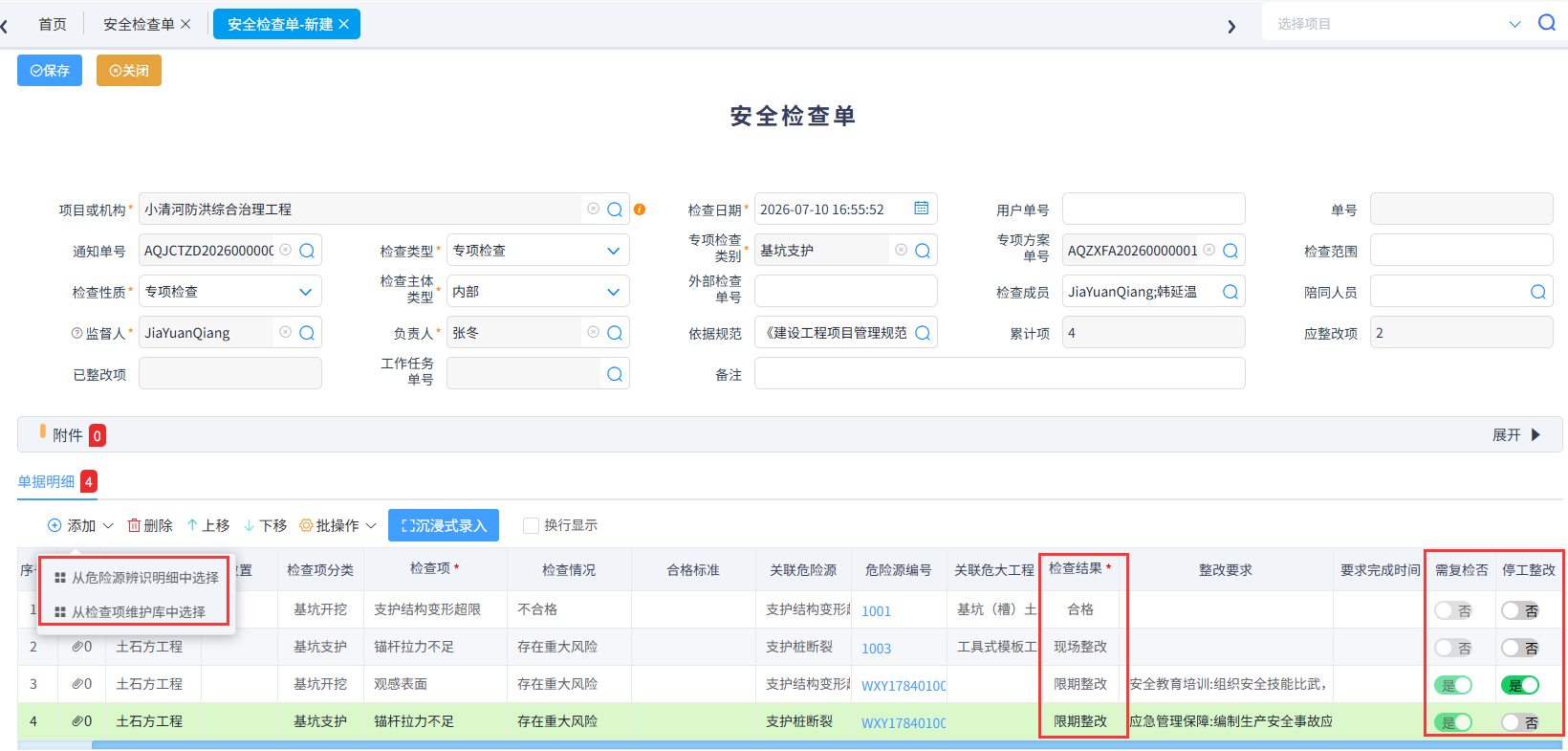This screenshot has height=751, width=1568.
Task: Search 检查成员 lookup icon
Action: click(1230, 292)
